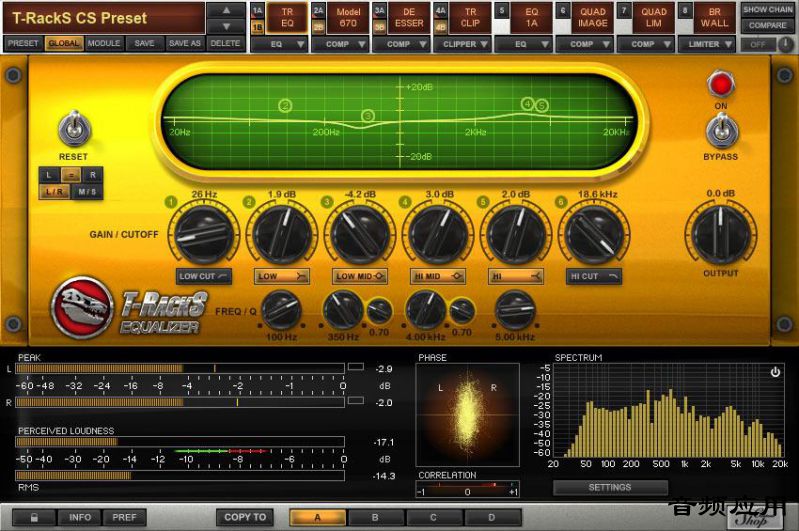Click SHOW CHAIN button
Image resolution: width=799 pixels, height=531 pixels.
(x=767, y=10)
